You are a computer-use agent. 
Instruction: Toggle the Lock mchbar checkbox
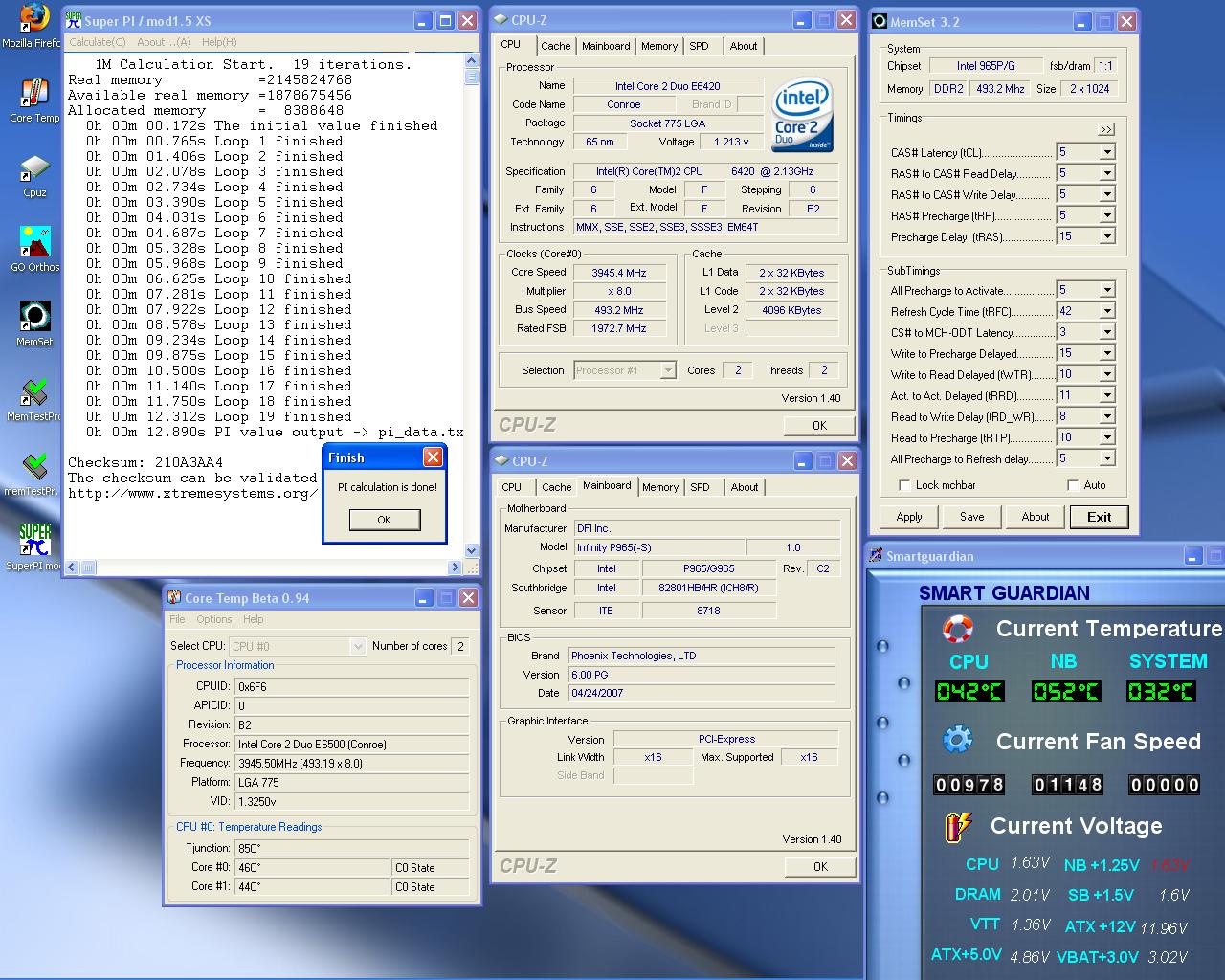904,485
